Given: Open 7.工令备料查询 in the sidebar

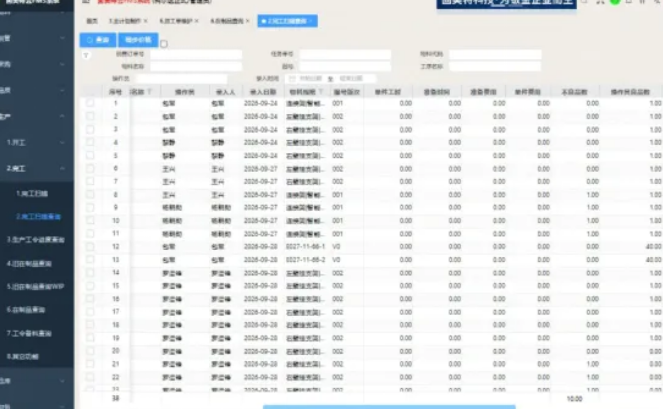Looking at the screenshot, I should pyautogui.click(x=29, y=333).
